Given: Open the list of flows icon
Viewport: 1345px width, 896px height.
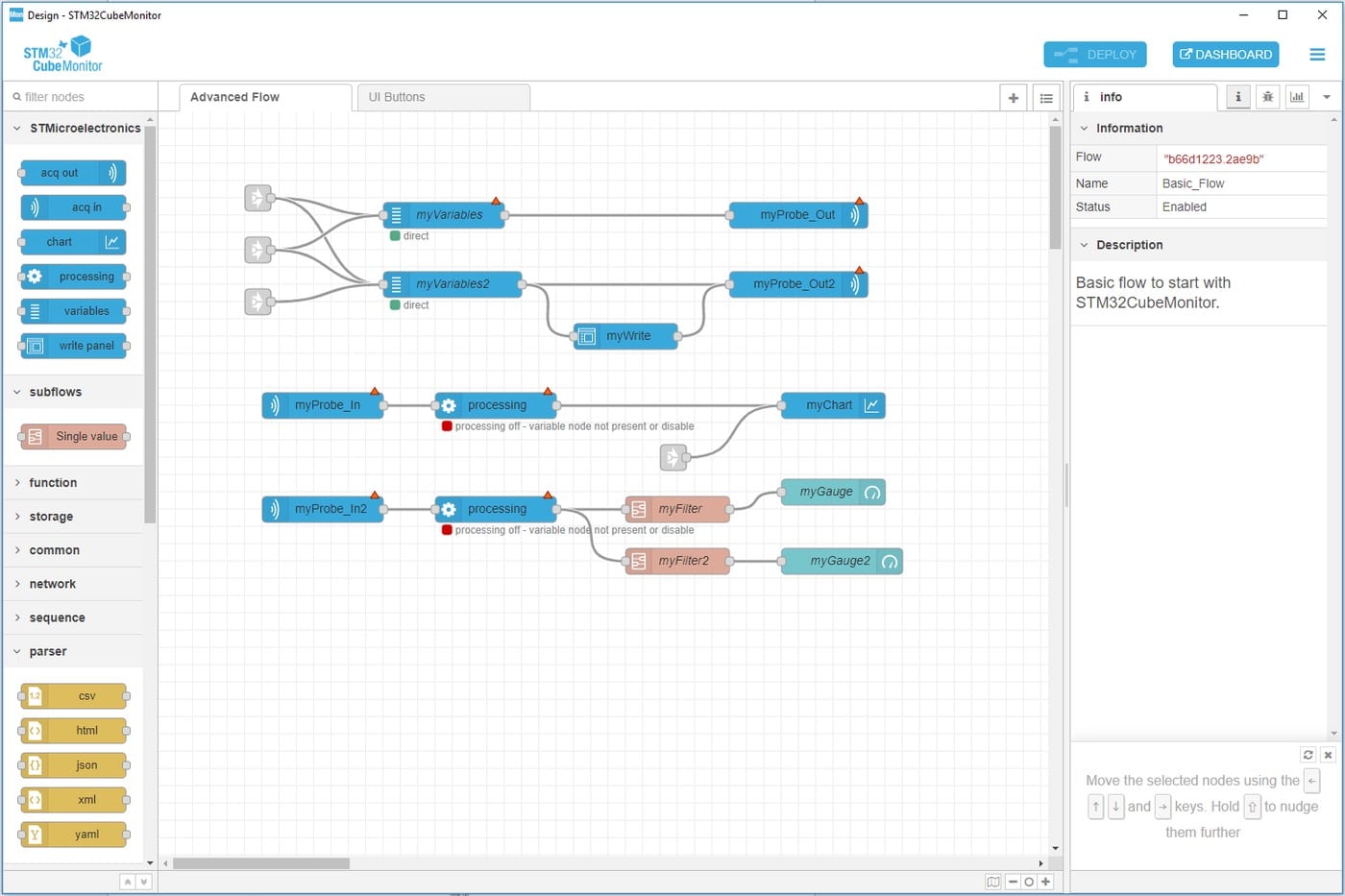Looking at the screenshot, I should point(1046,98).
